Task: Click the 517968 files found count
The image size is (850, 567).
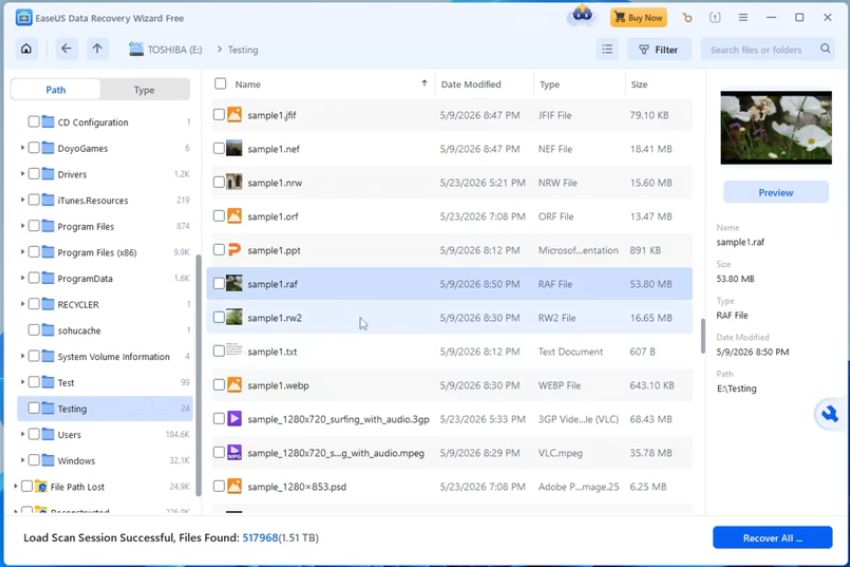Action: [260, 538]
